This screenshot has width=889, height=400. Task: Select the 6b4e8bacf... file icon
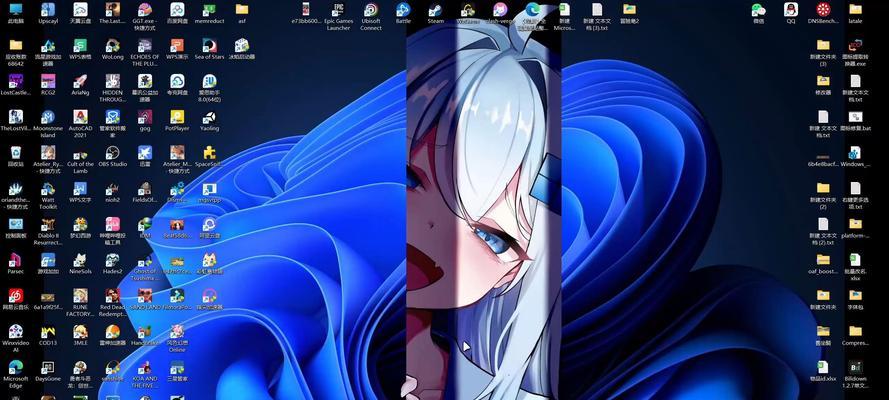pyautogui.click(x=823, y=156)
